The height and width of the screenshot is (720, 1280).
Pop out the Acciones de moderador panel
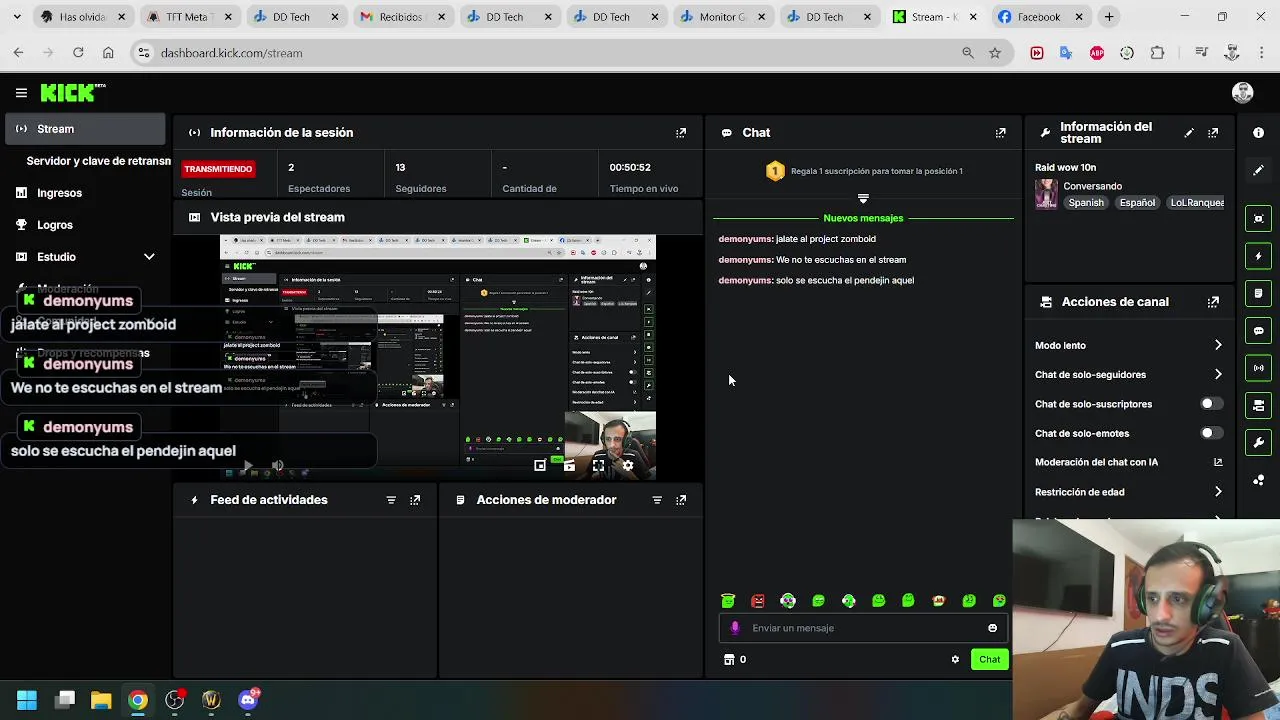point(681,500)
